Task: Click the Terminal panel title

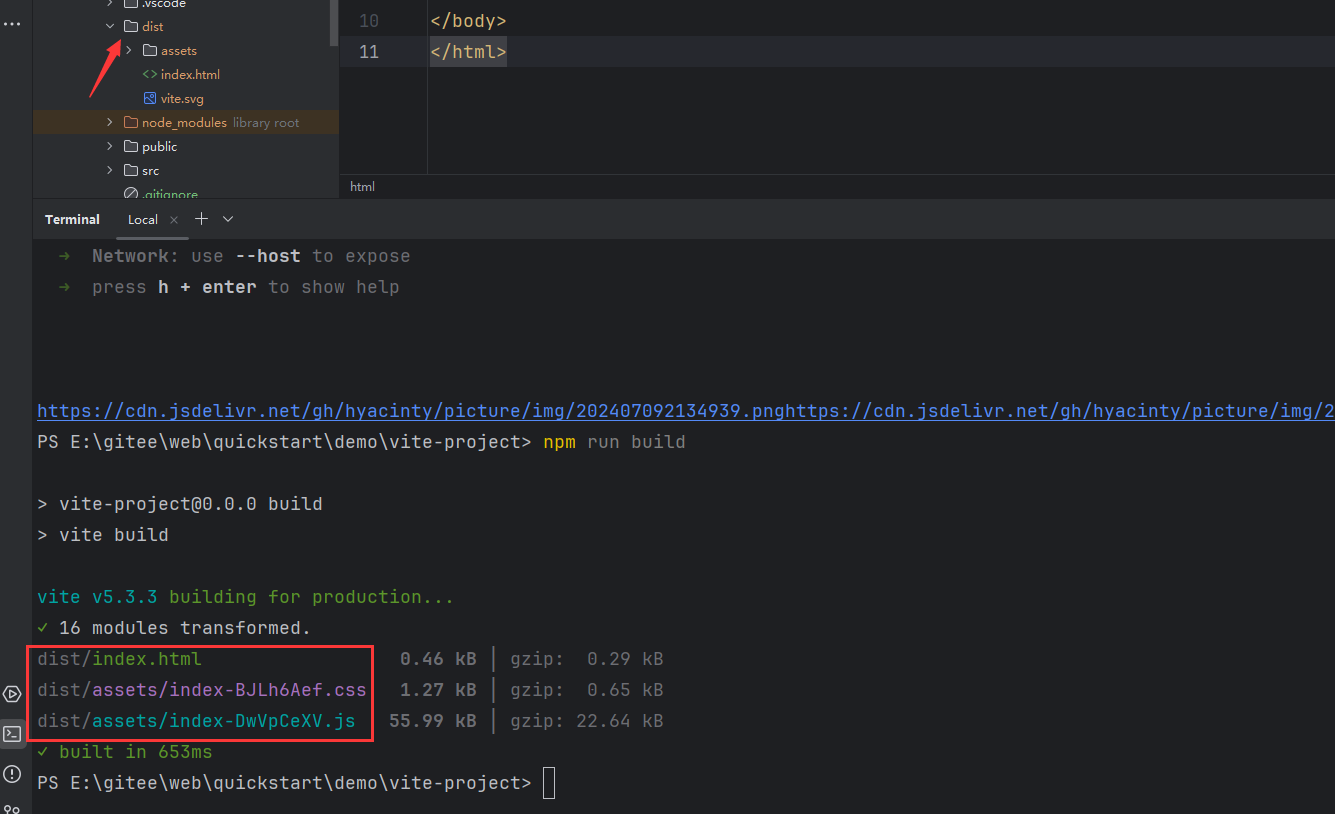Action: coord(72,219)
